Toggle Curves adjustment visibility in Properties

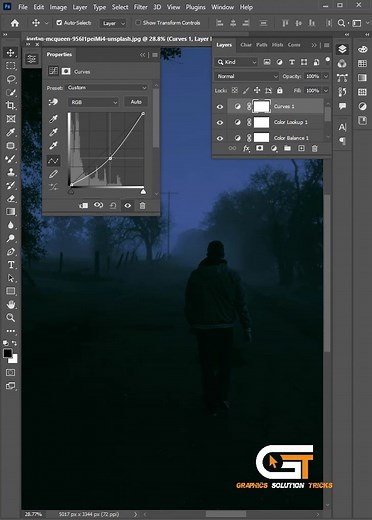click(x=128, y=206)
